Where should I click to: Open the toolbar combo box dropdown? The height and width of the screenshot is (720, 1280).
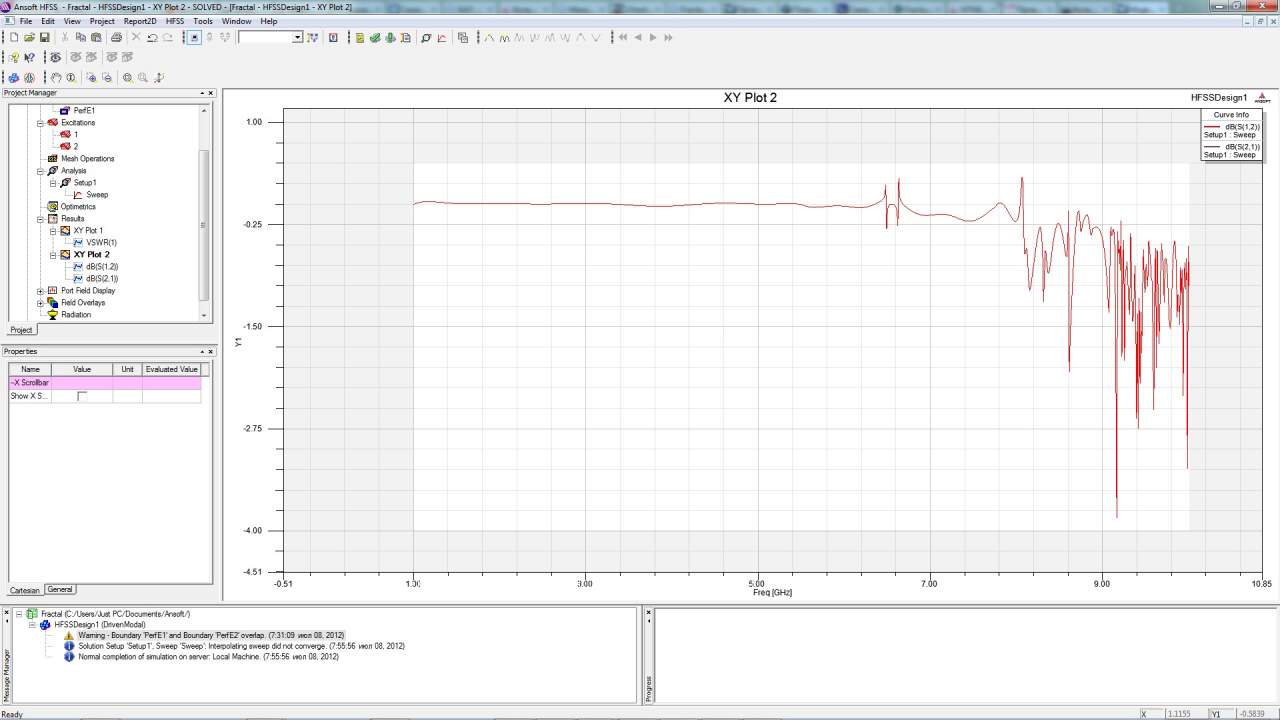click(297, 38)
